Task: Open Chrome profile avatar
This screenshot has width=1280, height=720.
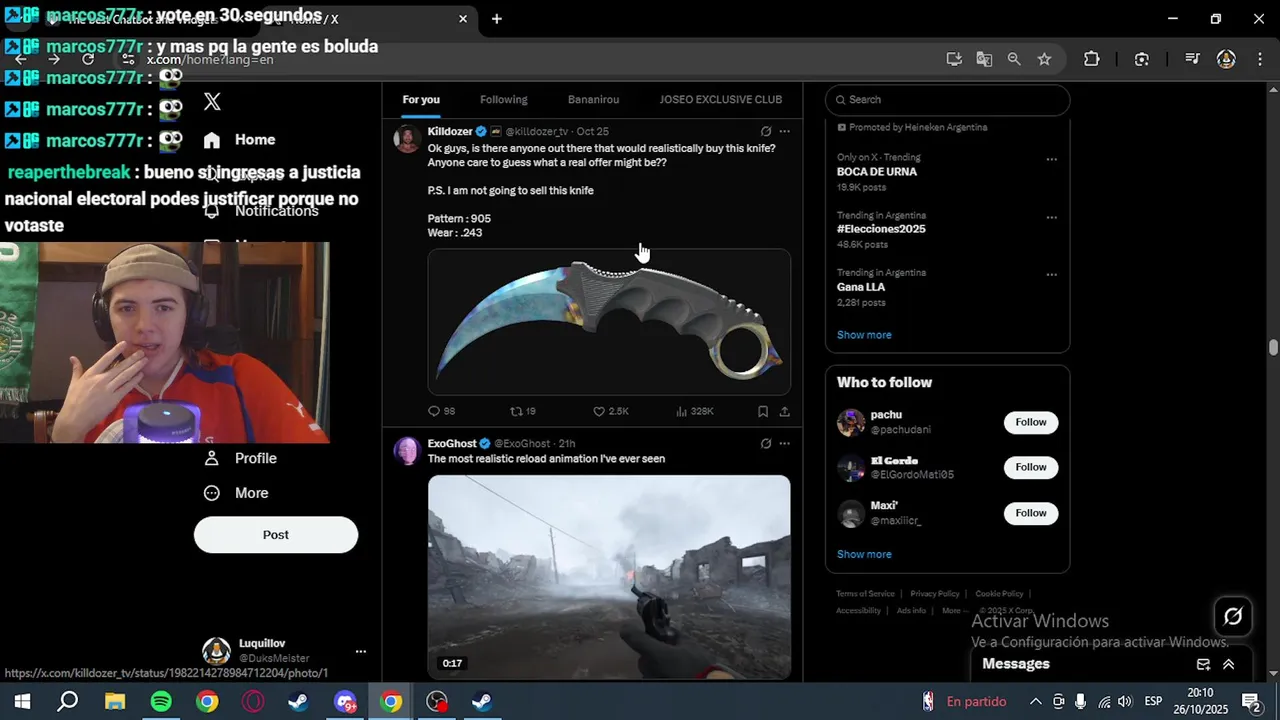Action: coord(1226,59)
